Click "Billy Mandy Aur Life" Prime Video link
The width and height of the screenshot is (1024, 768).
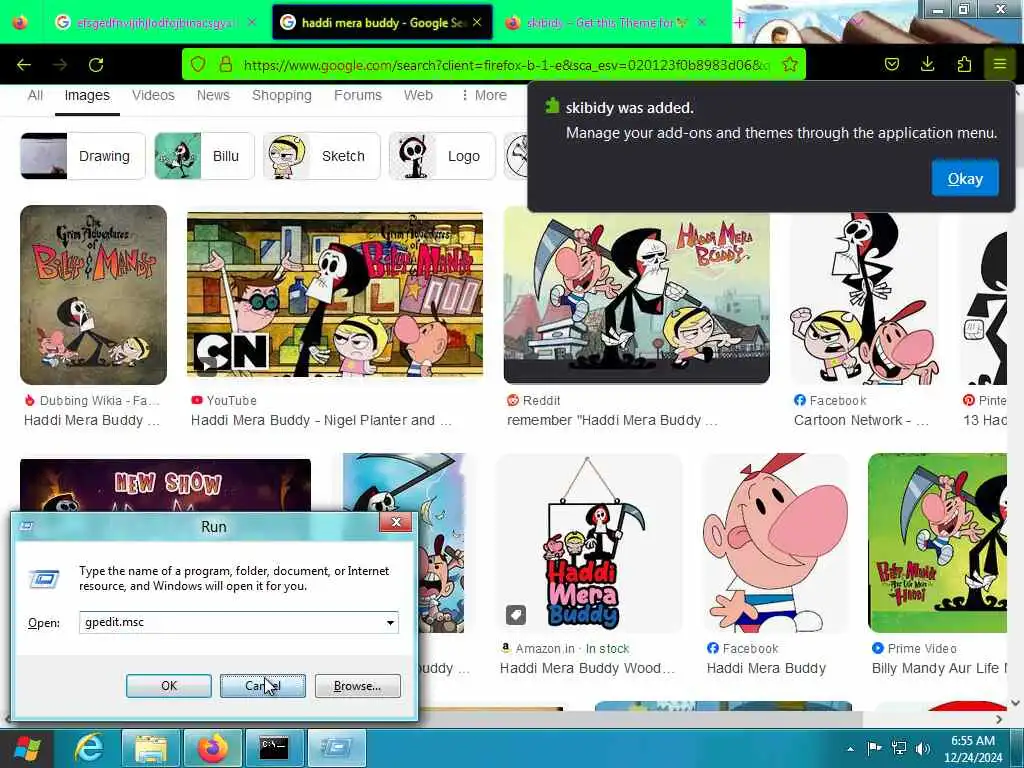pyautogui.click(x=939, y=669)
